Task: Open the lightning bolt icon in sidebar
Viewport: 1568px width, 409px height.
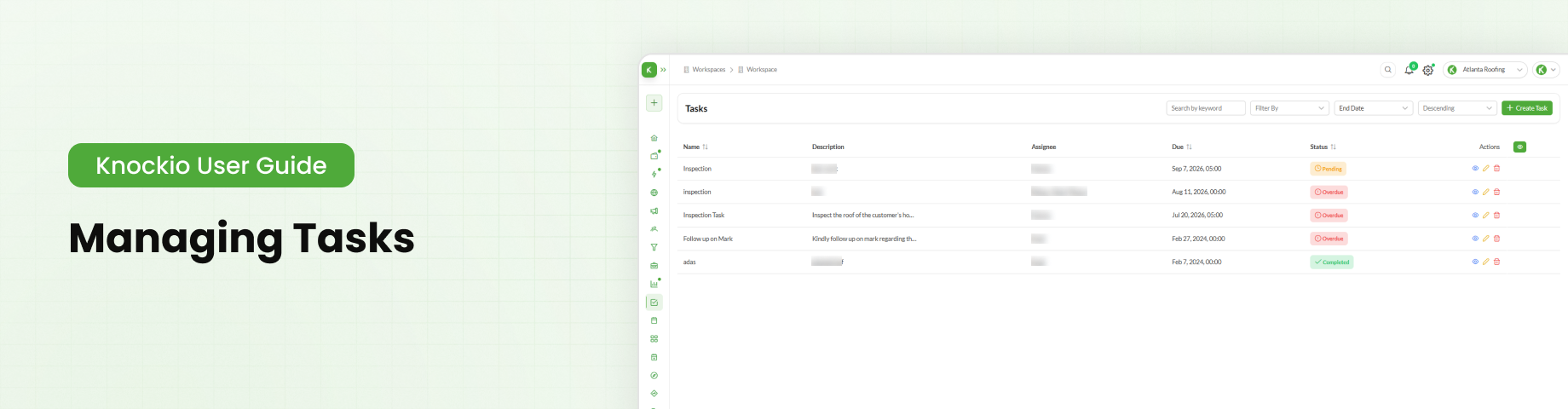Action: coord(654,175)
